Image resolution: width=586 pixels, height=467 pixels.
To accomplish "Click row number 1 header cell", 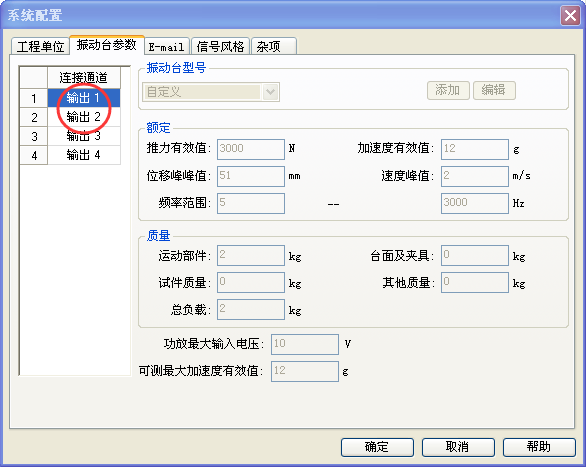I will (34, 98).
